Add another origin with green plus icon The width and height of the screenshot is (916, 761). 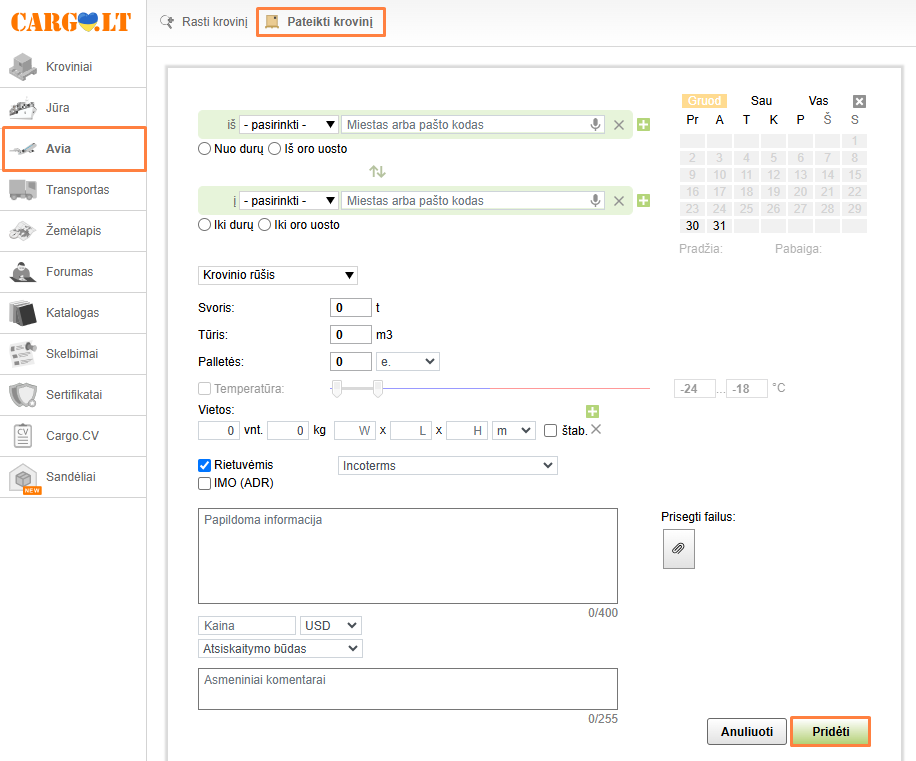[643, 125]
